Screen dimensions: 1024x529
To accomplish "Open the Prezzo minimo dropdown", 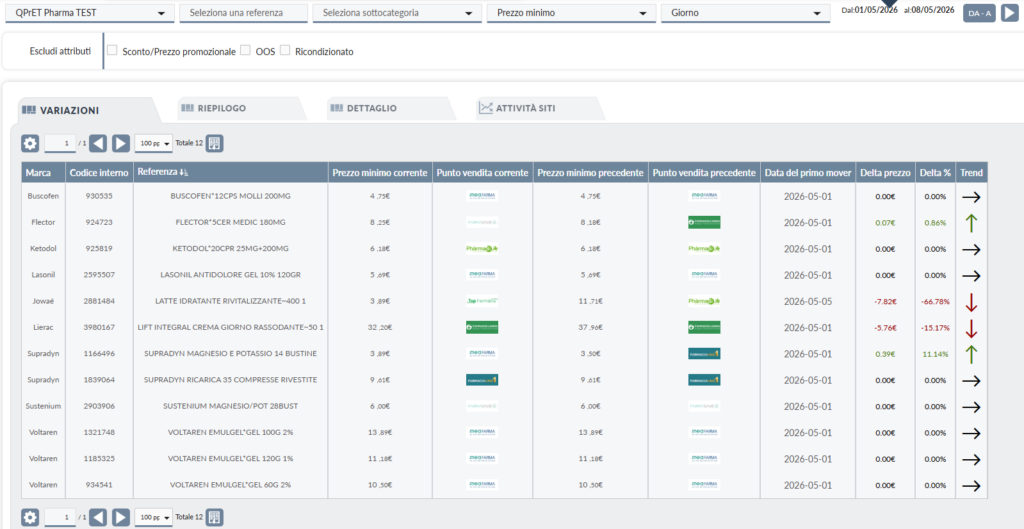I will pyautogui.click(x=571, y=13).
